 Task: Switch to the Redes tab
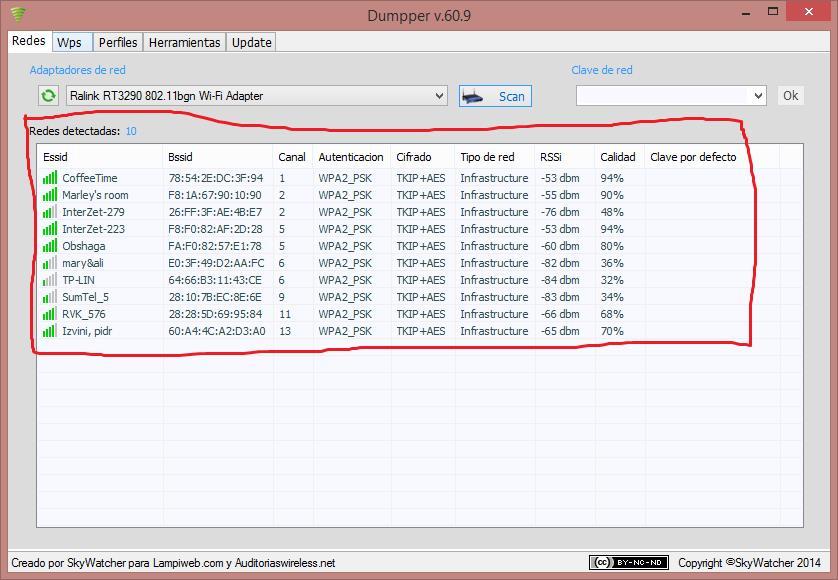pyautogui.click(x=29, y=41)
